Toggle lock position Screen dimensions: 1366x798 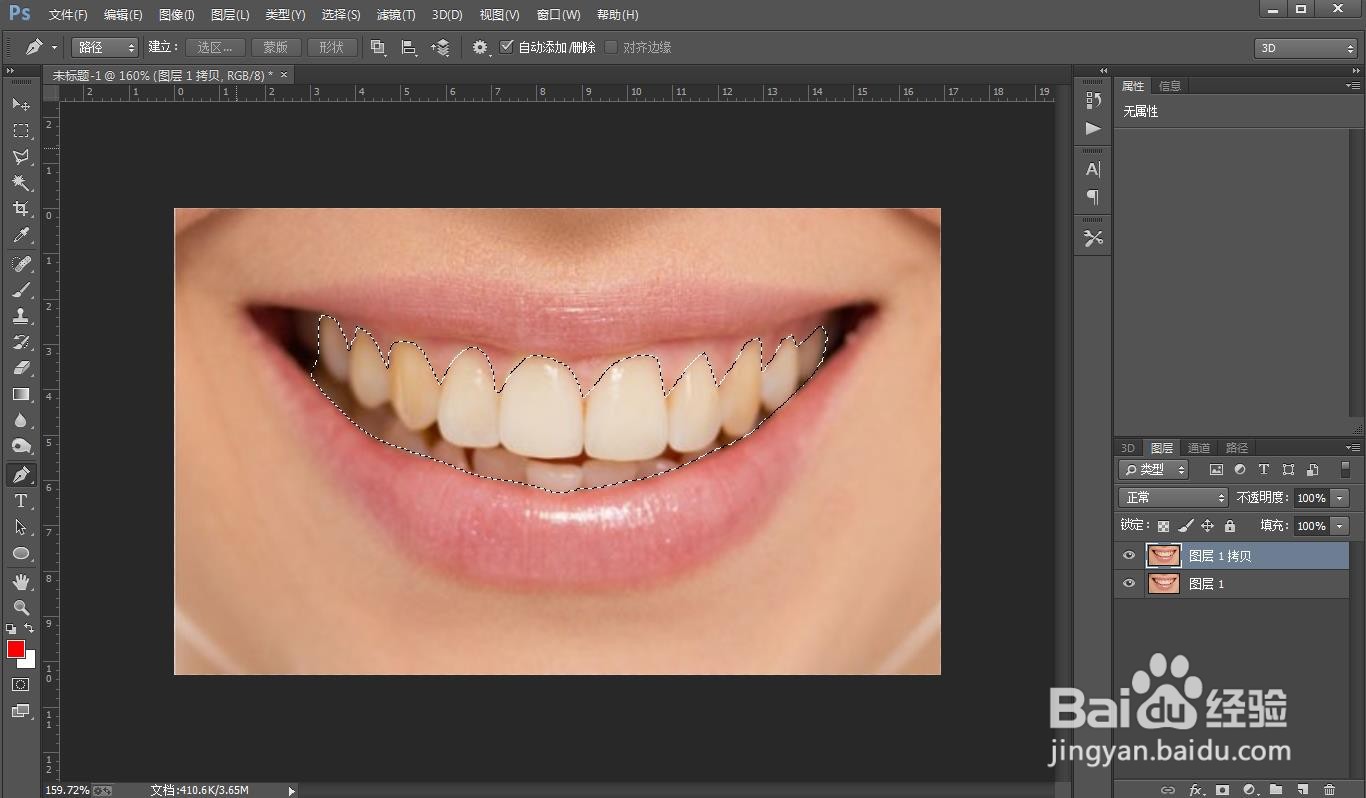pyautogui.click(x=1207, y=526)
